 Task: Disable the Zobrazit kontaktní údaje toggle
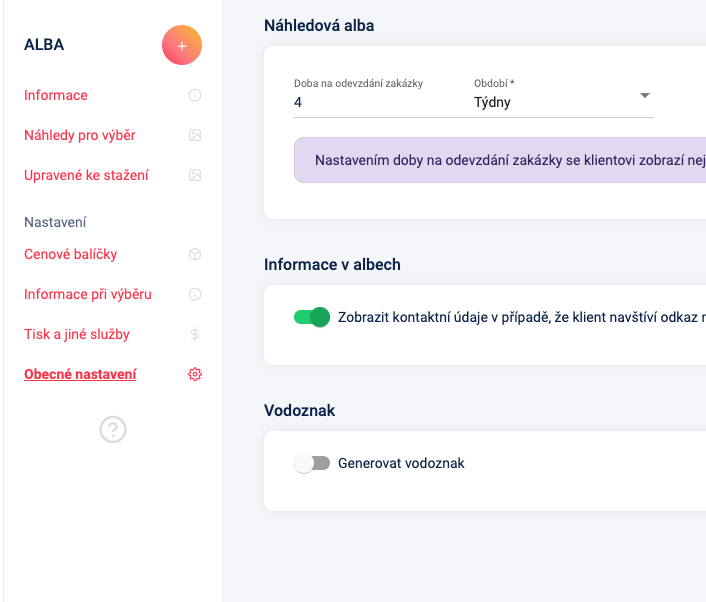pyautogui.click(x=312, y=317)
